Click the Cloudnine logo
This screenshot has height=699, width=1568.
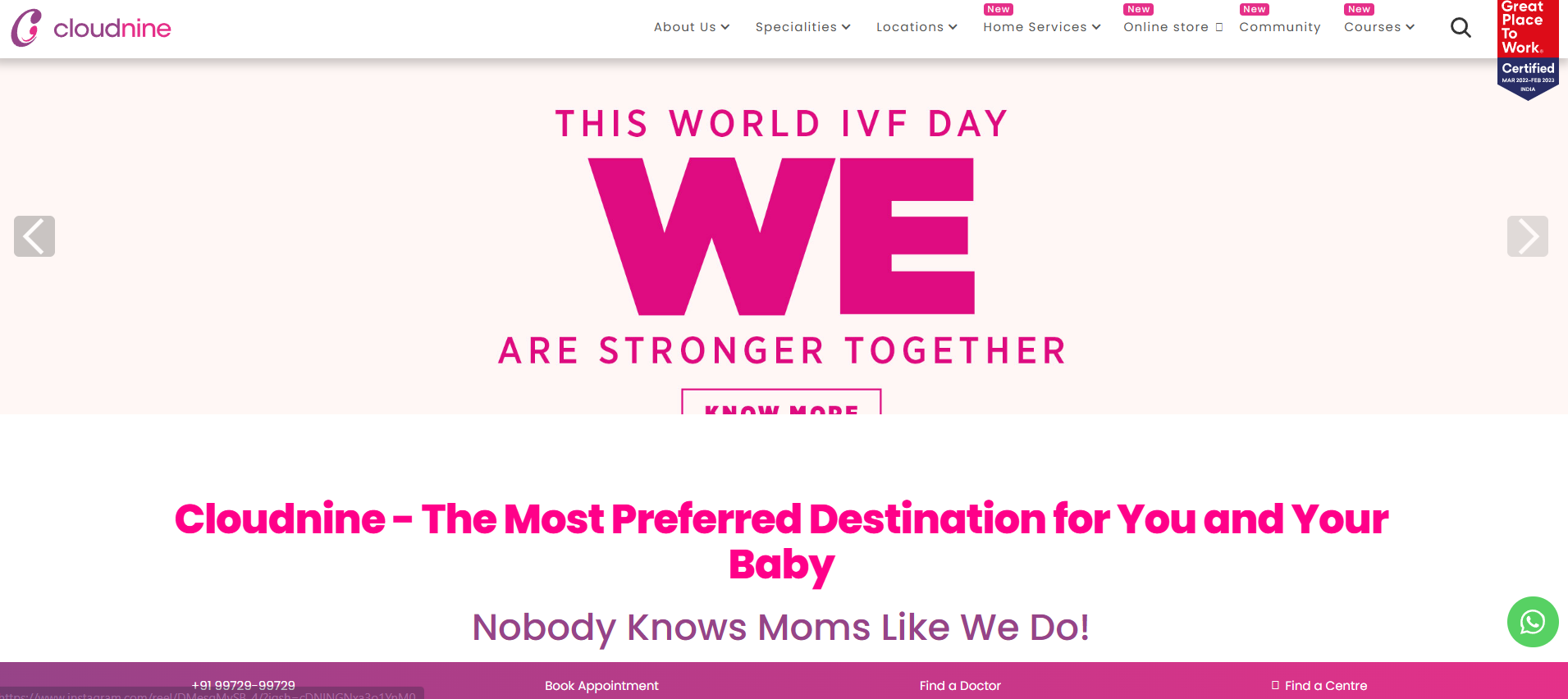click(x=90, y=28)
